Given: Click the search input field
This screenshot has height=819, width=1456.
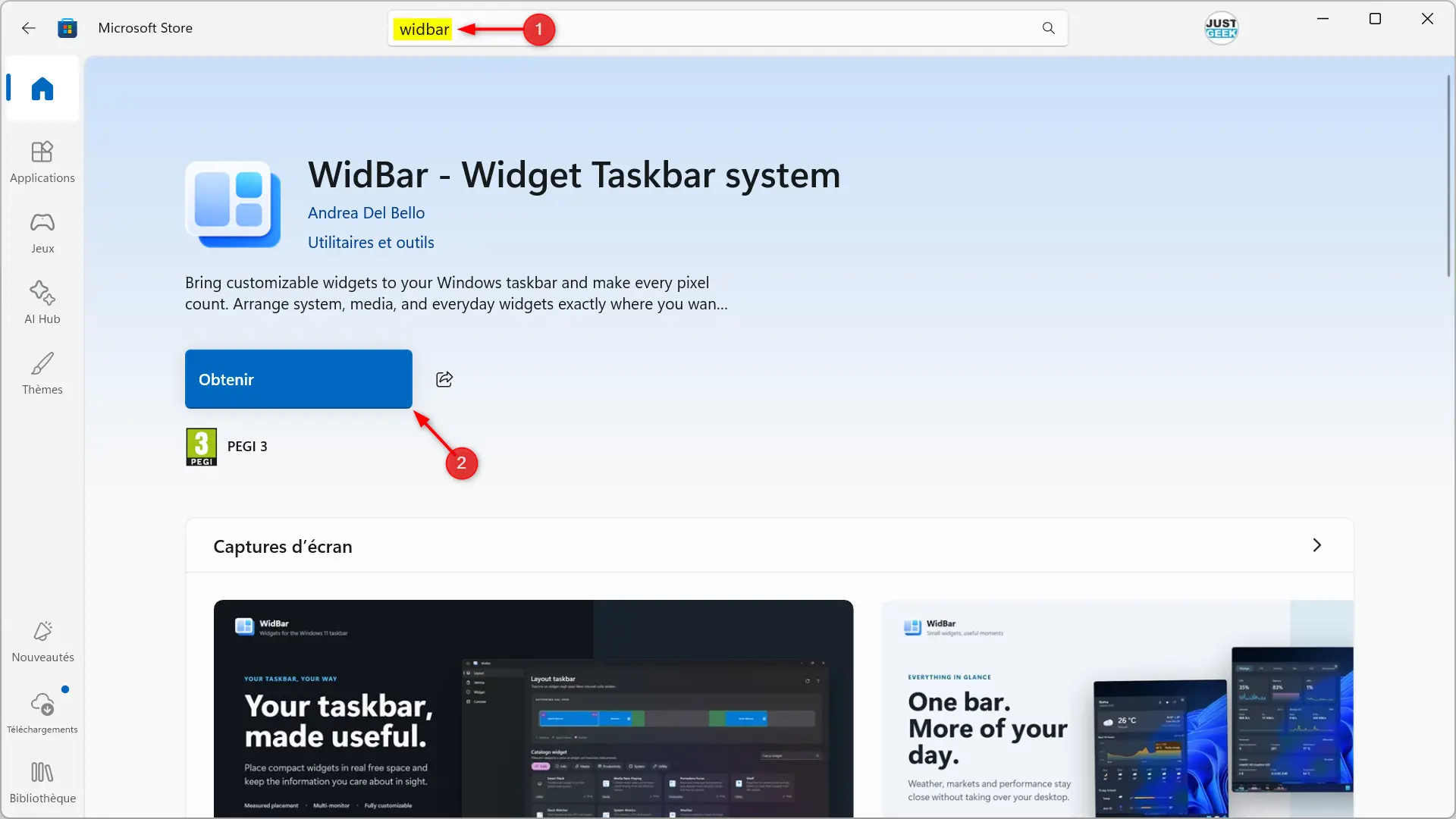Looking at the screenshot, I should click(728, 29).
